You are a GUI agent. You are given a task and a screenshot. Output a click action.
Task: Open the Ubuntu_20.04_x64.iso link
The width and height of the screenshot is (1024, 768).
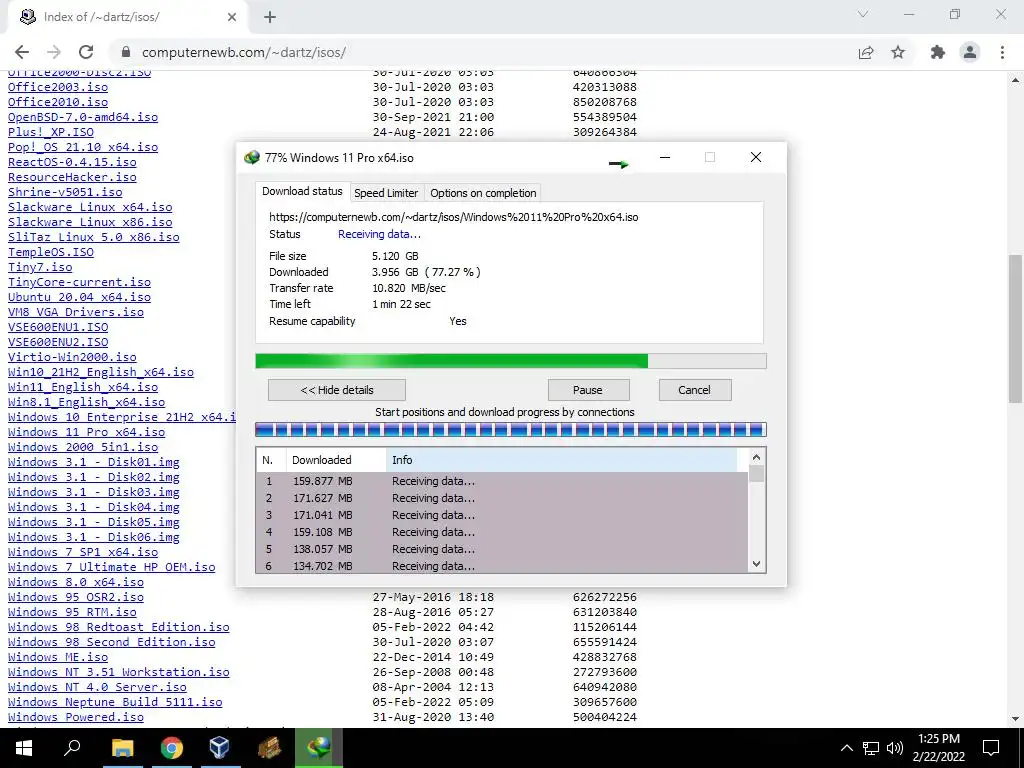(x=79, y=297)
